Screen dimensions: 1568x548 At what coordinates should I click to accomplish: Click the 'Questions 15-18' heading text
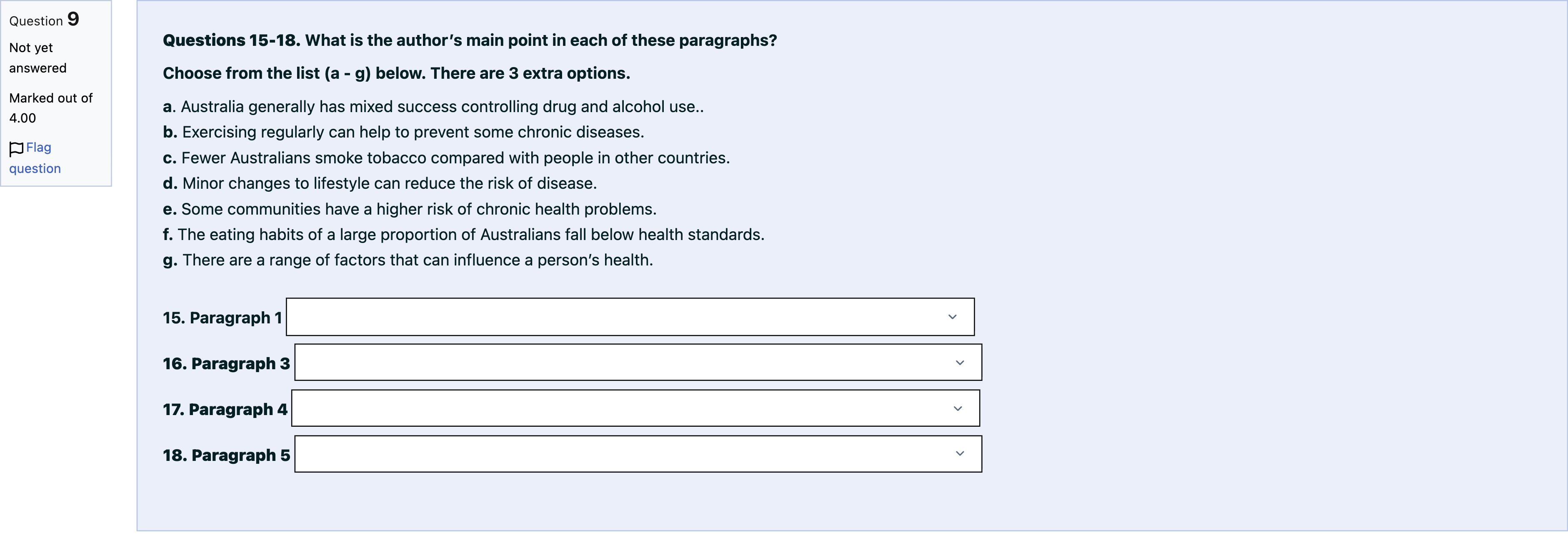[469, 40]
